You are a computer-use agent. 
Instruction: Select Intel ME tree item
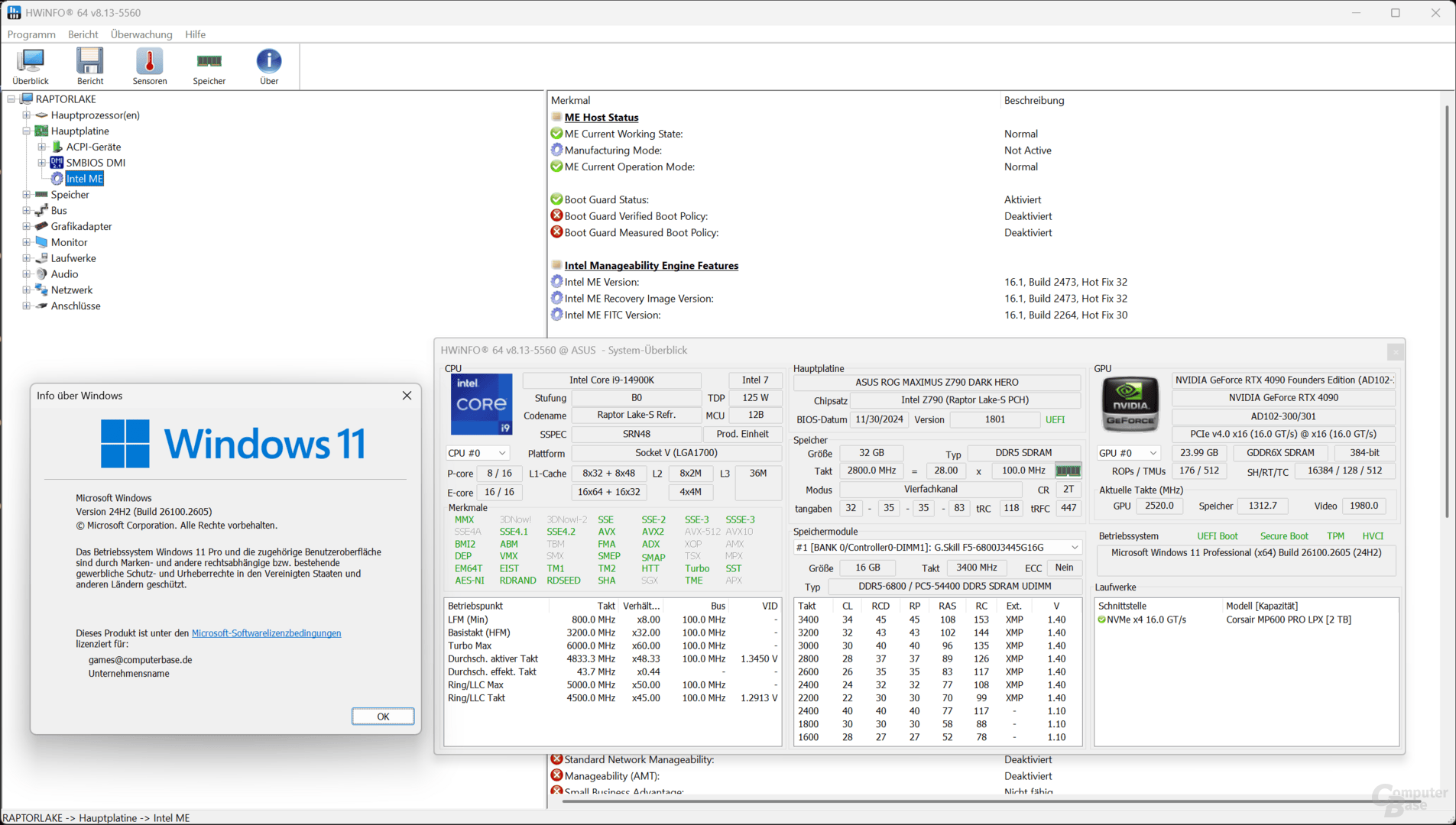point(84,179)
